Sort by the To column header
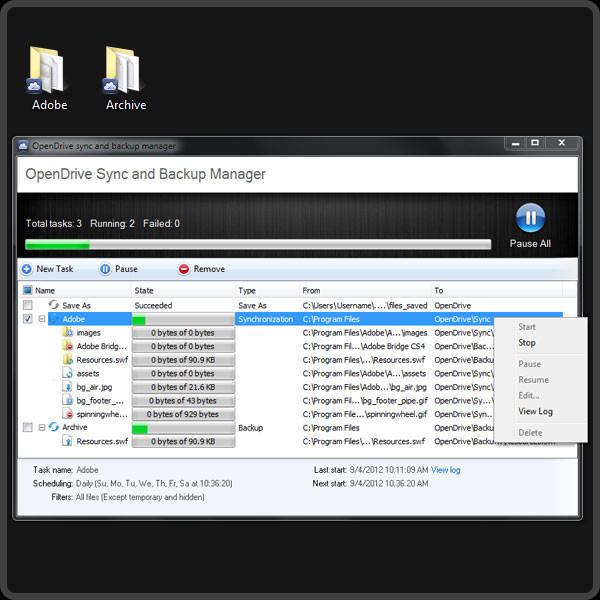 tap(439, 290)
